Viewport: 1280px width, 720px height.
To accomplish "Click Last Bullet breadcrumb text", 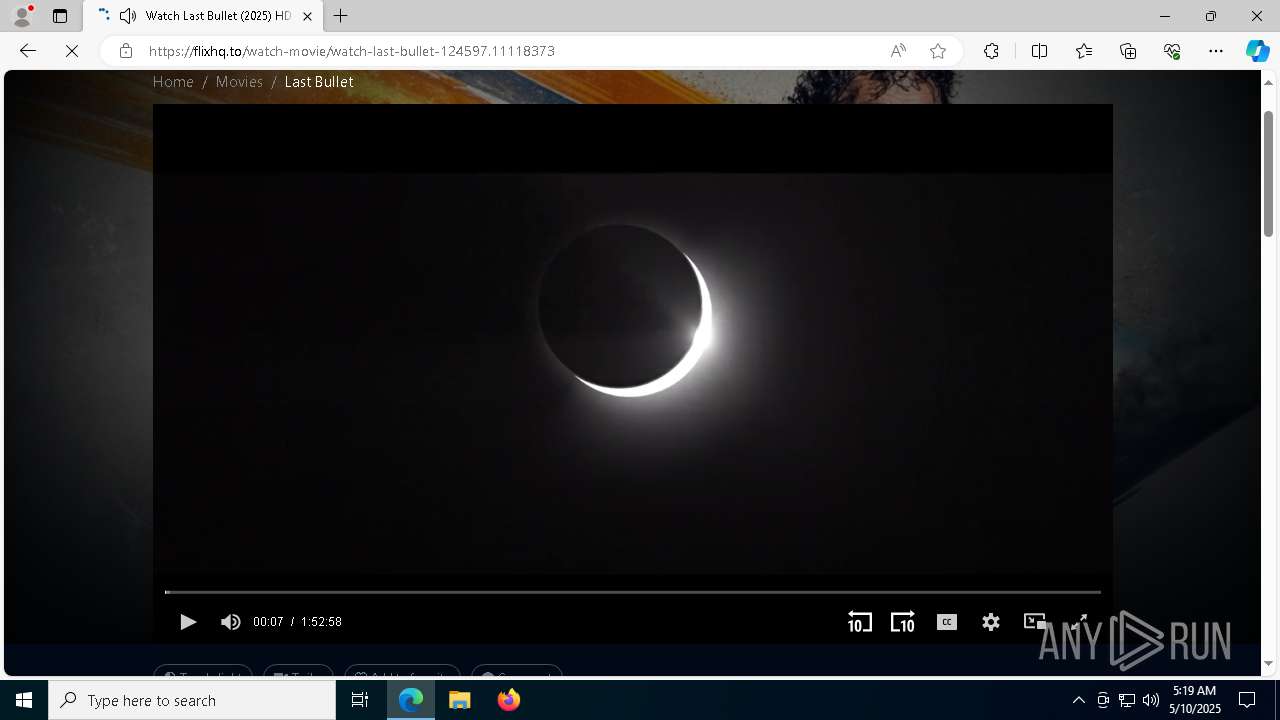I will pyautogui.click(x=319, y=82).
